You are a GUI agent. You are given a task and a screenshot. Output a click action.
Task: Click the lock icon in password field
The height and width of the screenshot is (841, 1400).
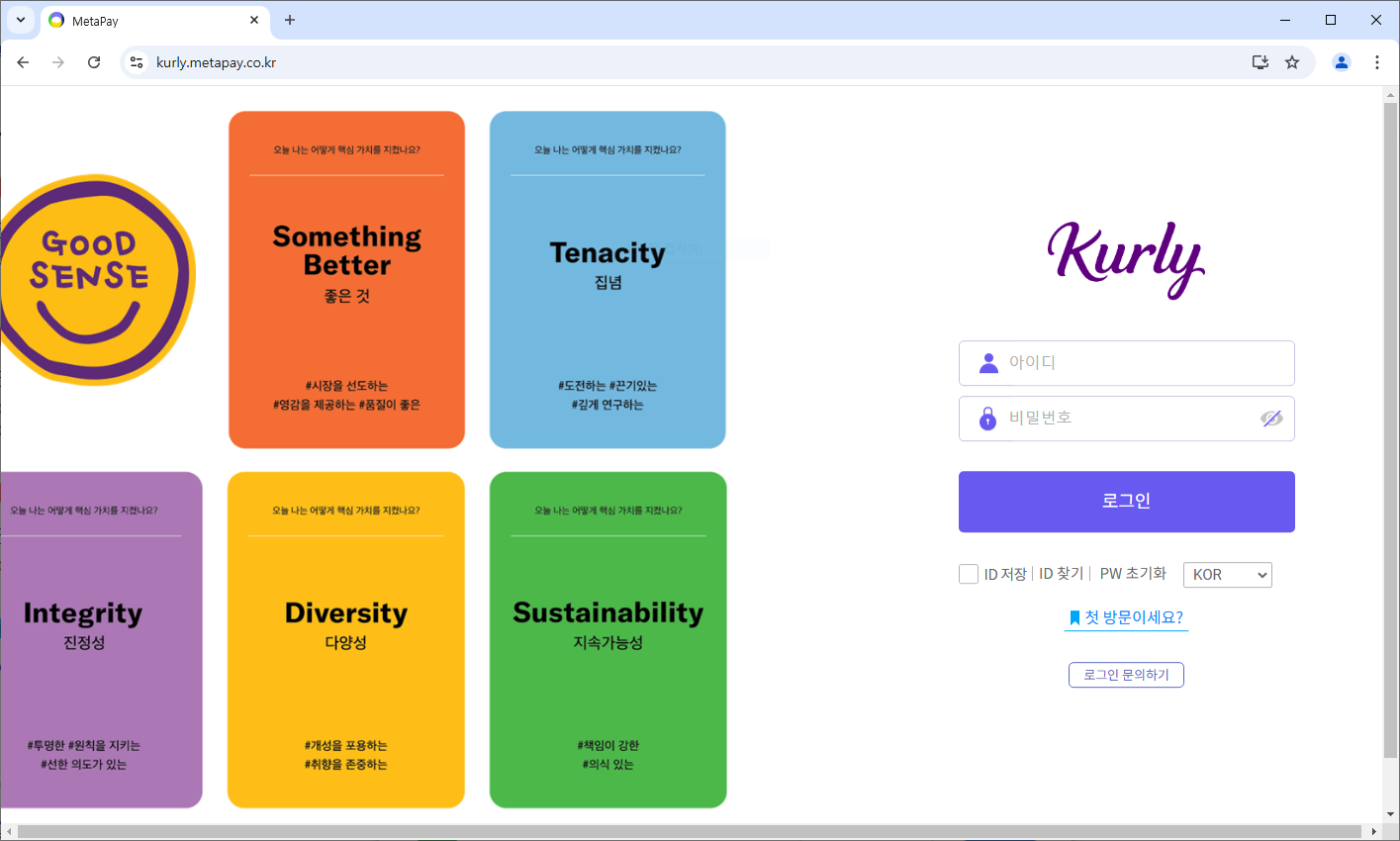(x=987, y=419)
